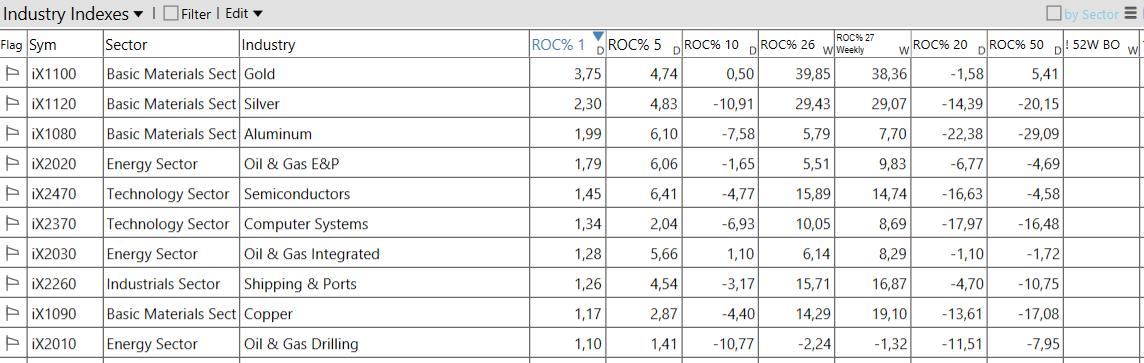The image size is (1144, 363).
Task: Enable the Filter checkbox
Action: (171, 14)
